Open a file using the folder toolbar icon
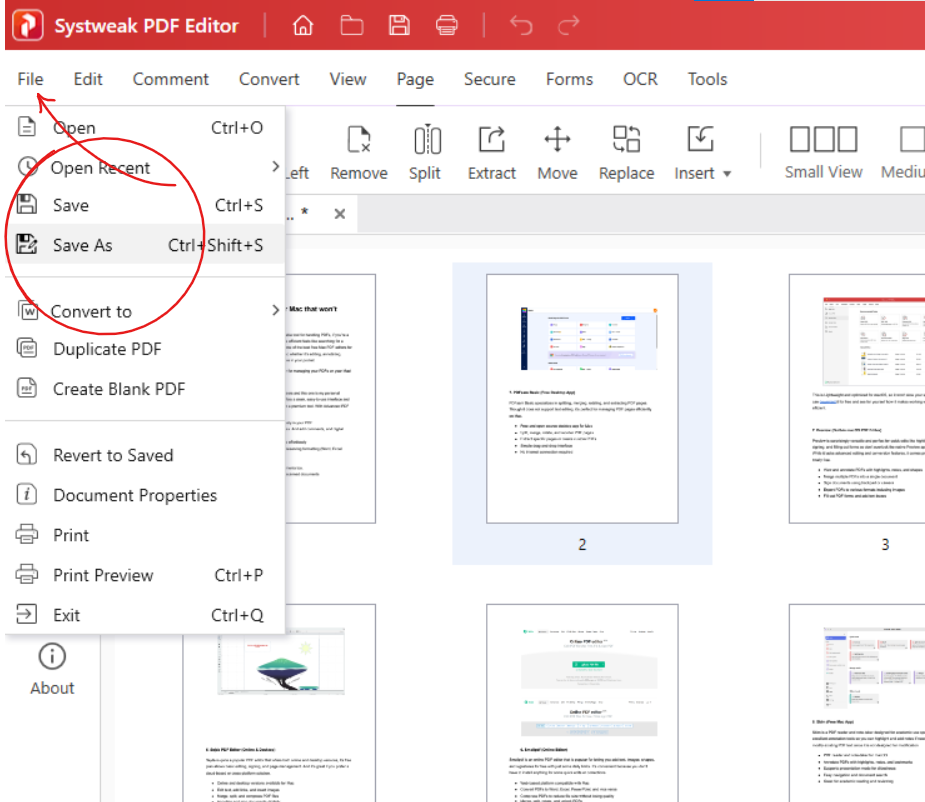The width and height of the screenshot is (925, 802). point(352,25)
